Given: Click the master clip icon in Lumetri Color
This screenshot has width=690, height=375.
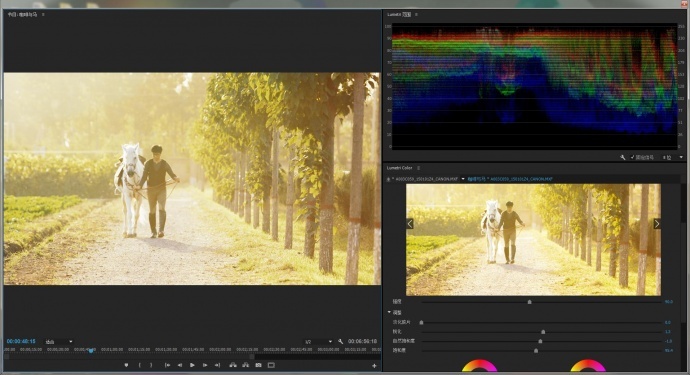Looking at the screenshot, I should (x=388, y=179).
